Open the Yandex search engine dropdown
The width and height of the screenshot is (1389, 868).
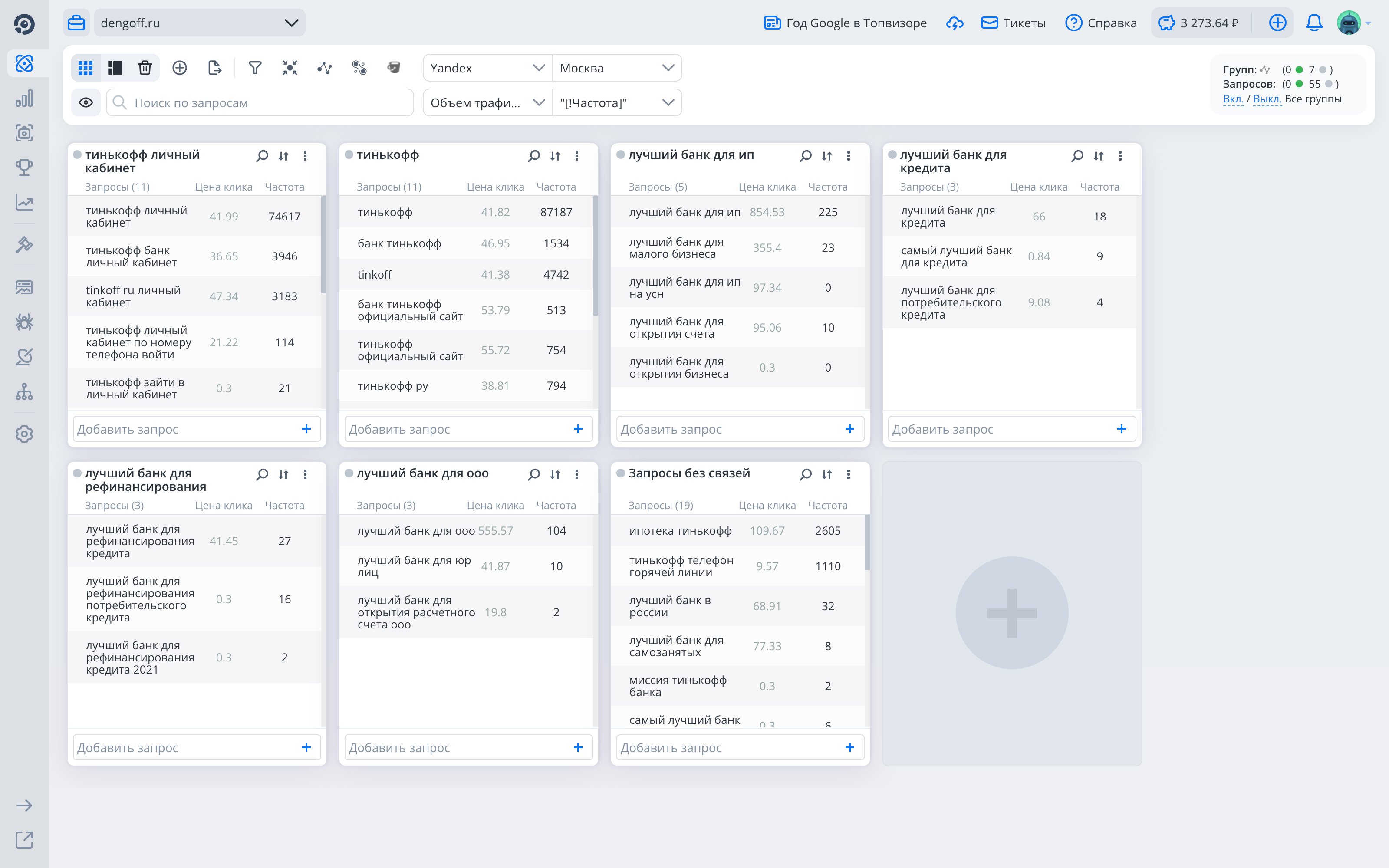(x=487, y=68)
